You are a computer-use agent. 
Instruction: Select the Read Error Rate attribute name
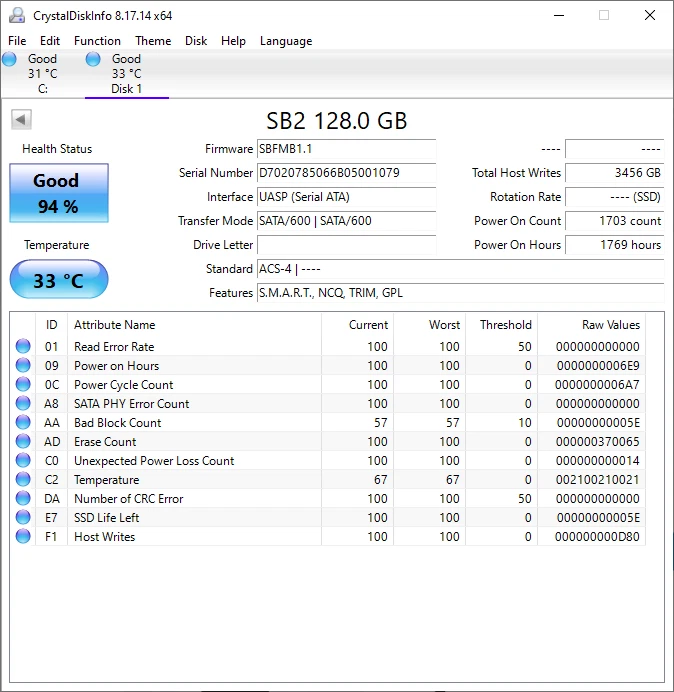click(114, 347)
